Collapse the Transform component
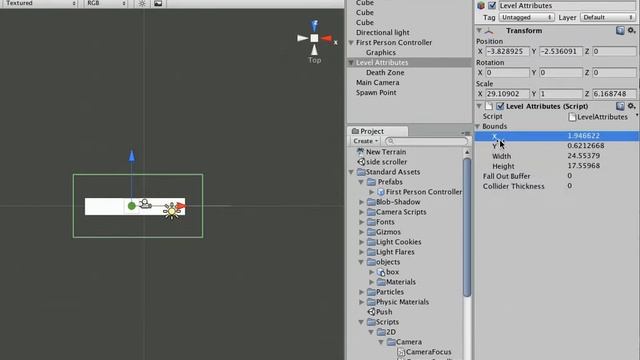640x360 pixels. (479, 31)
